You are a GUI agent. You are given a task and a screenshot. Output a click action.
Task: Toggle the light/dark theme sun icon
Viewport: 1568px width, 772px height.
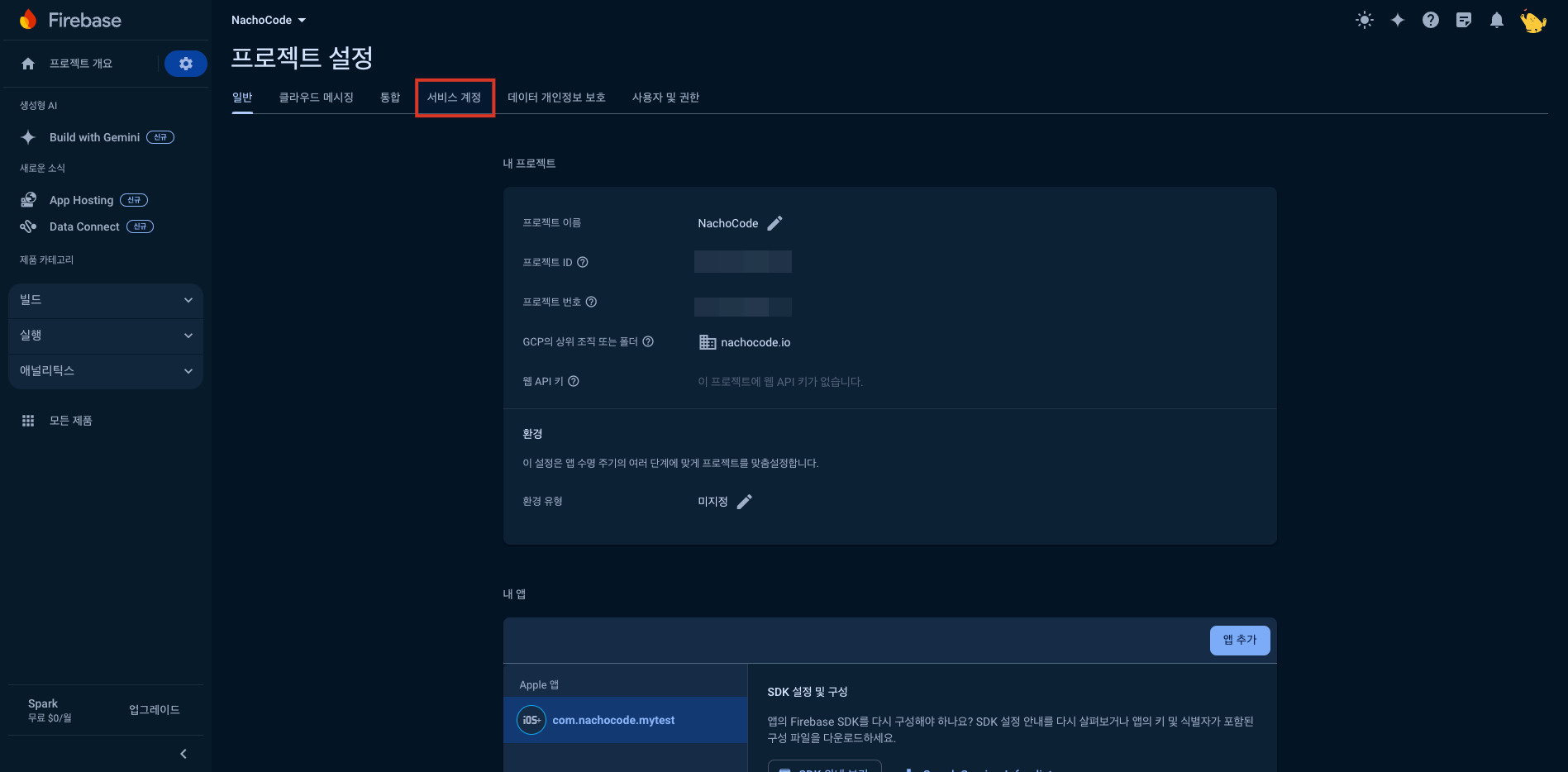pyautogui.click(x=1365, y=20)
